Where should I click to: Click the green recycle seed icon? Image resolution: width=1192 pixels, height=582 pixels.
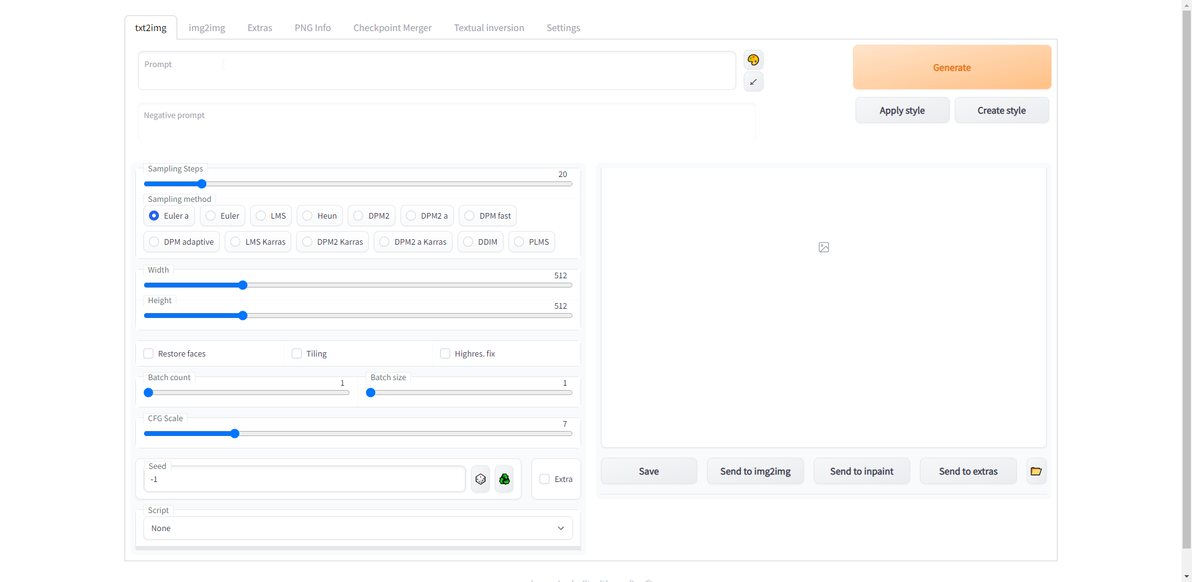[504, 479]
